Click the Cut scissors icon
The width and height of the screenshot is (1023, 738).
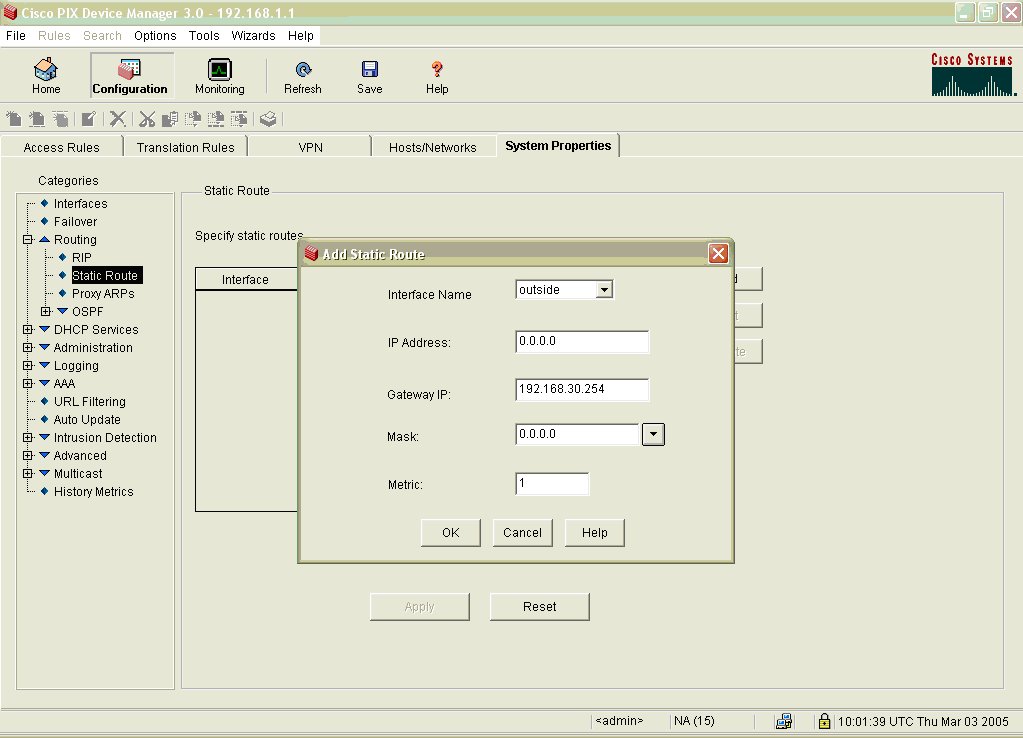coord(147,119)
